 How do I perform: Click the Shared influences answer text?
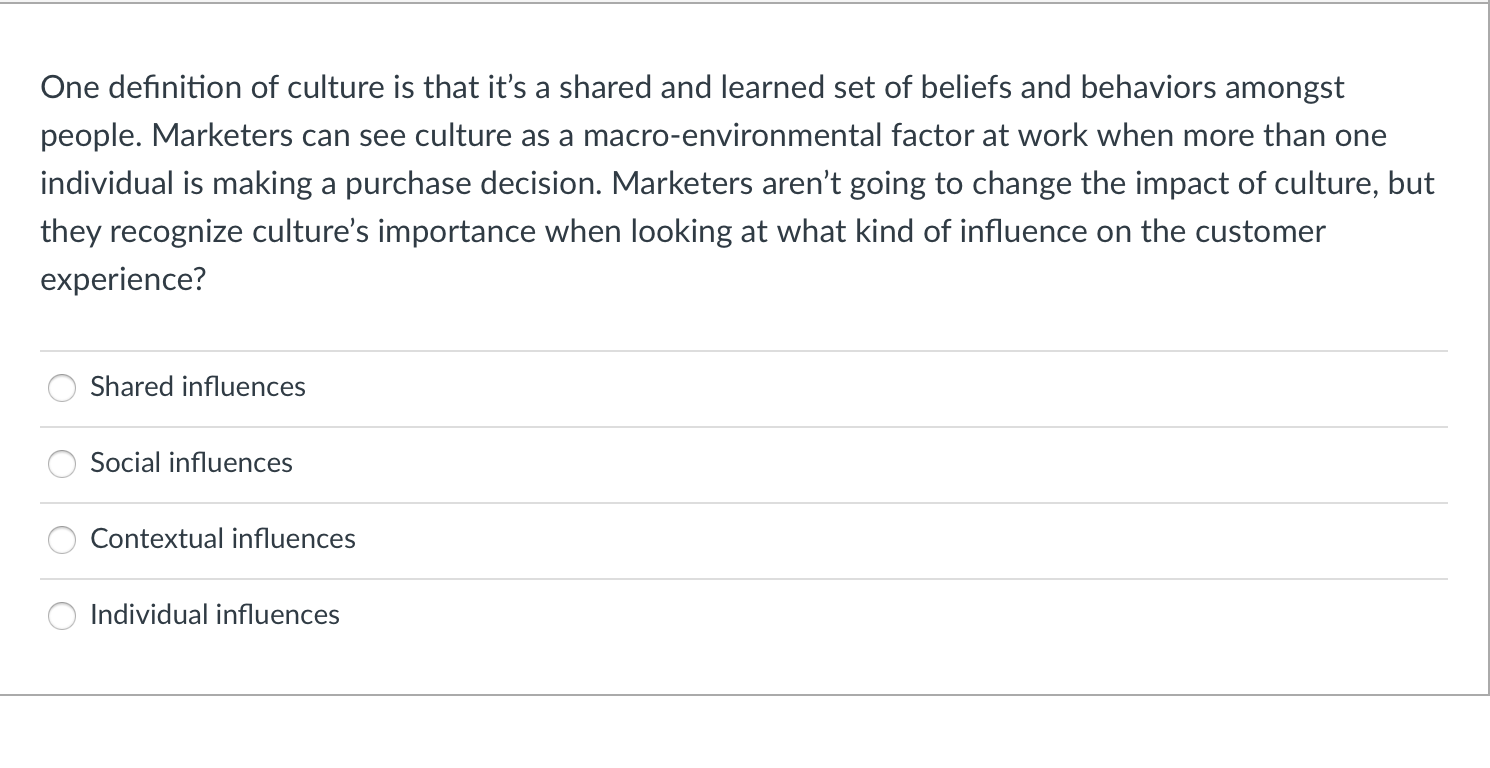(x=197, y=388)
